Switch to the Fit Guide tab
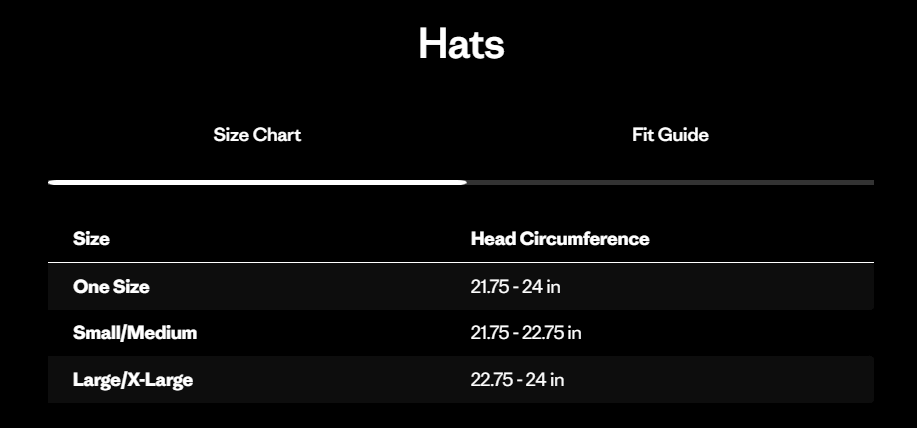This screenshot has width=917, height=428. tap(670, 135)
